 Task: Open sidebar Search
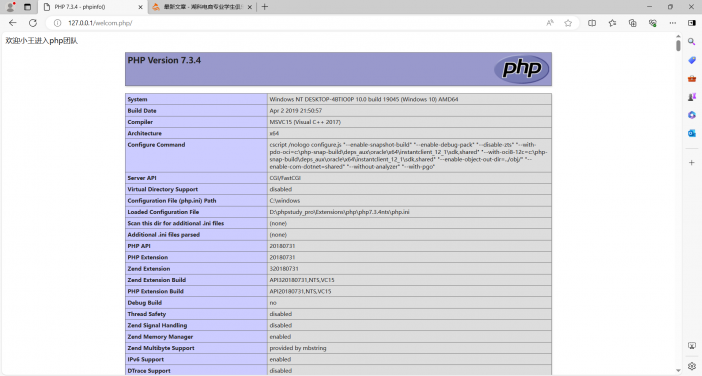pyautogui.click(x=692, y=42)
